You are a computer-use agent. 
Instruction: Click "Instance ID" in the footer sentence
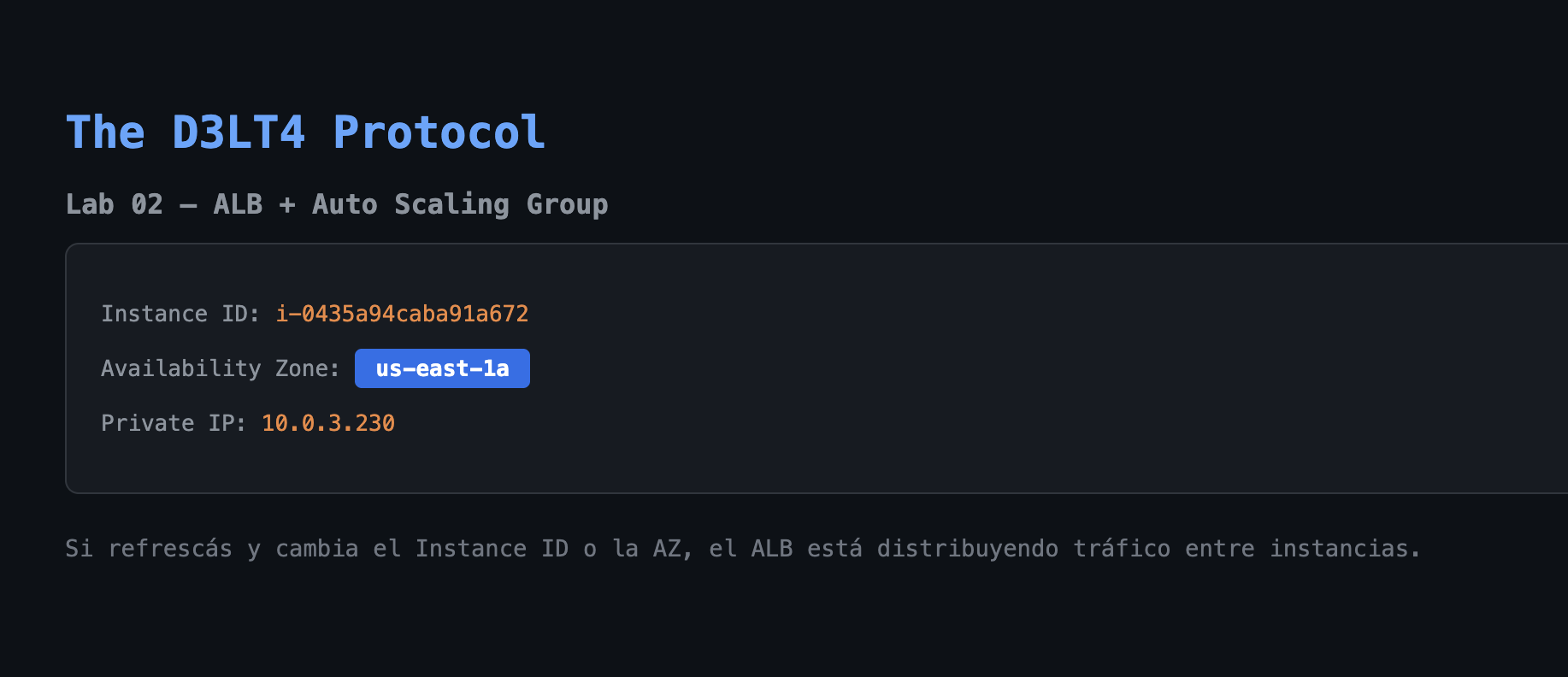[x=492, y=549]
